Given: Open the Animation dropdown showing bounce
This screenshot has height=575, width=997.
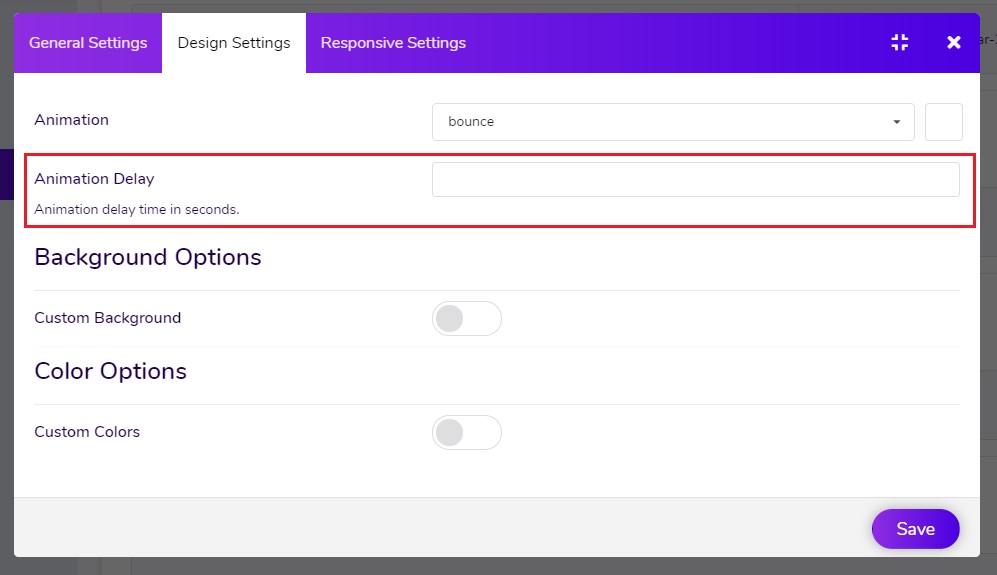Looking at the screenshot, I should (673, 121).
